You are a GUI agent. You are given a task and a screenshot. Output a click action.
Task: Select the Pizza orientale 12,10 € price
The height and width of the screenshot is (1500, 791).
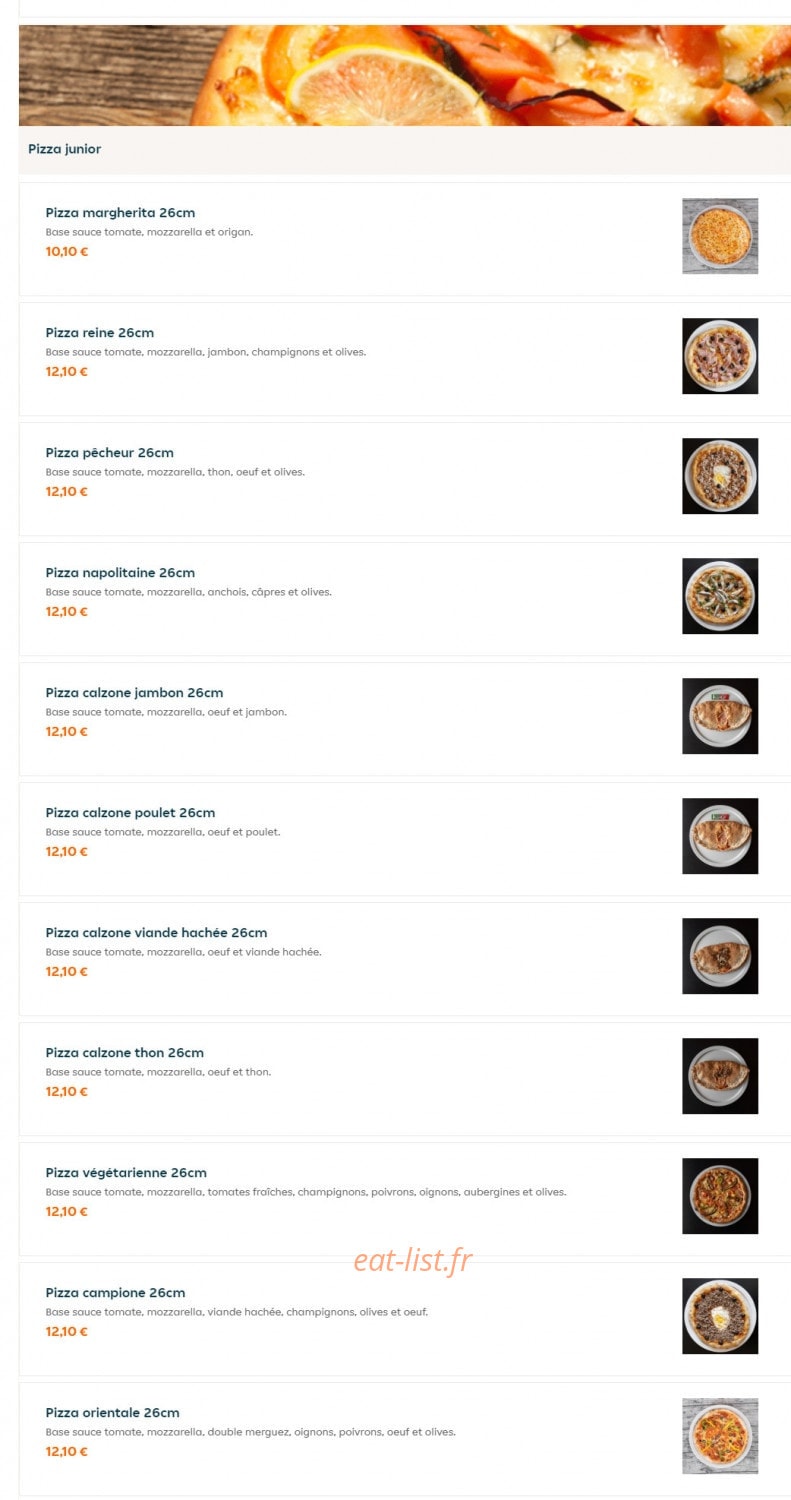pyautogui.click(x=67, y=1452)
